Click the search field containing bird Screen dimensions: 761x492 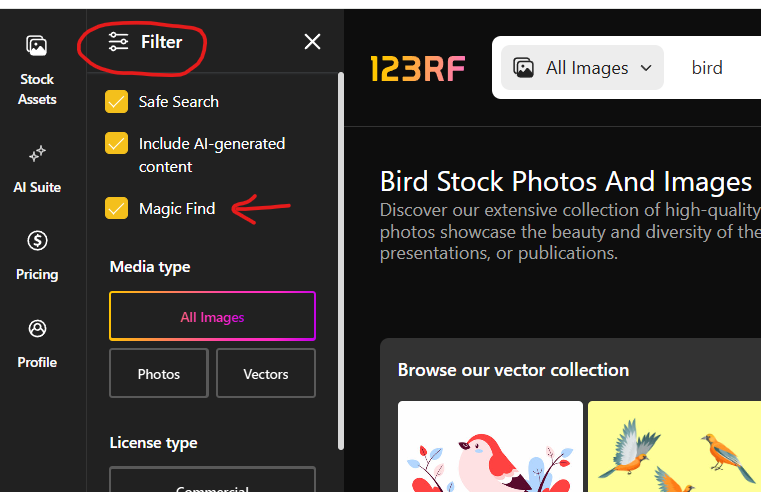pyautogui.click(x=720, y=68)
